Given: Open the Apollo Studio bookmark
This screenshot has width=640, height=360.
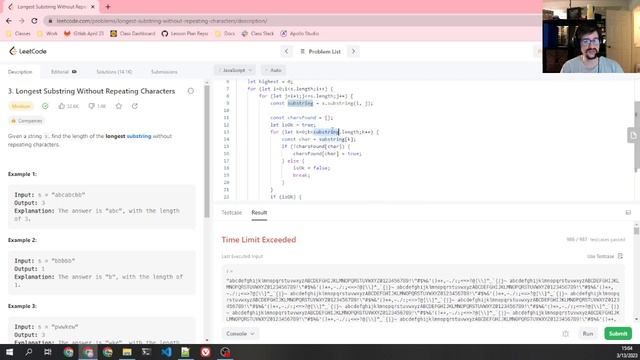Looking at the screenshot, I should (x=300, y=33).
